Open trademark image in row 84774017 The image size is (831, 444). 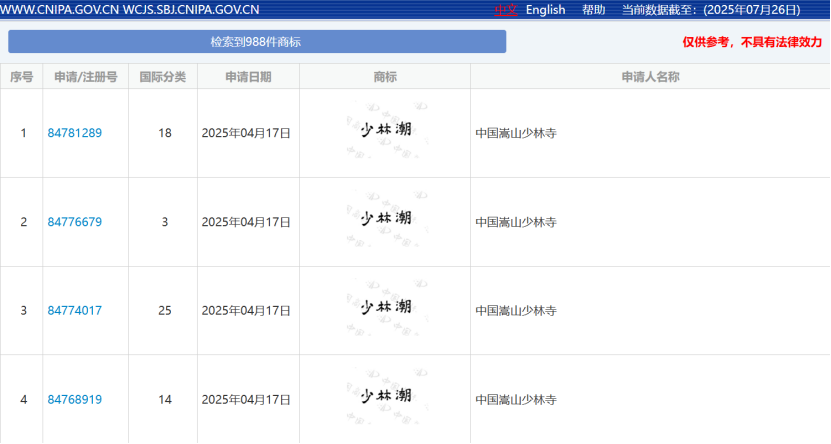tap(386, 308)
